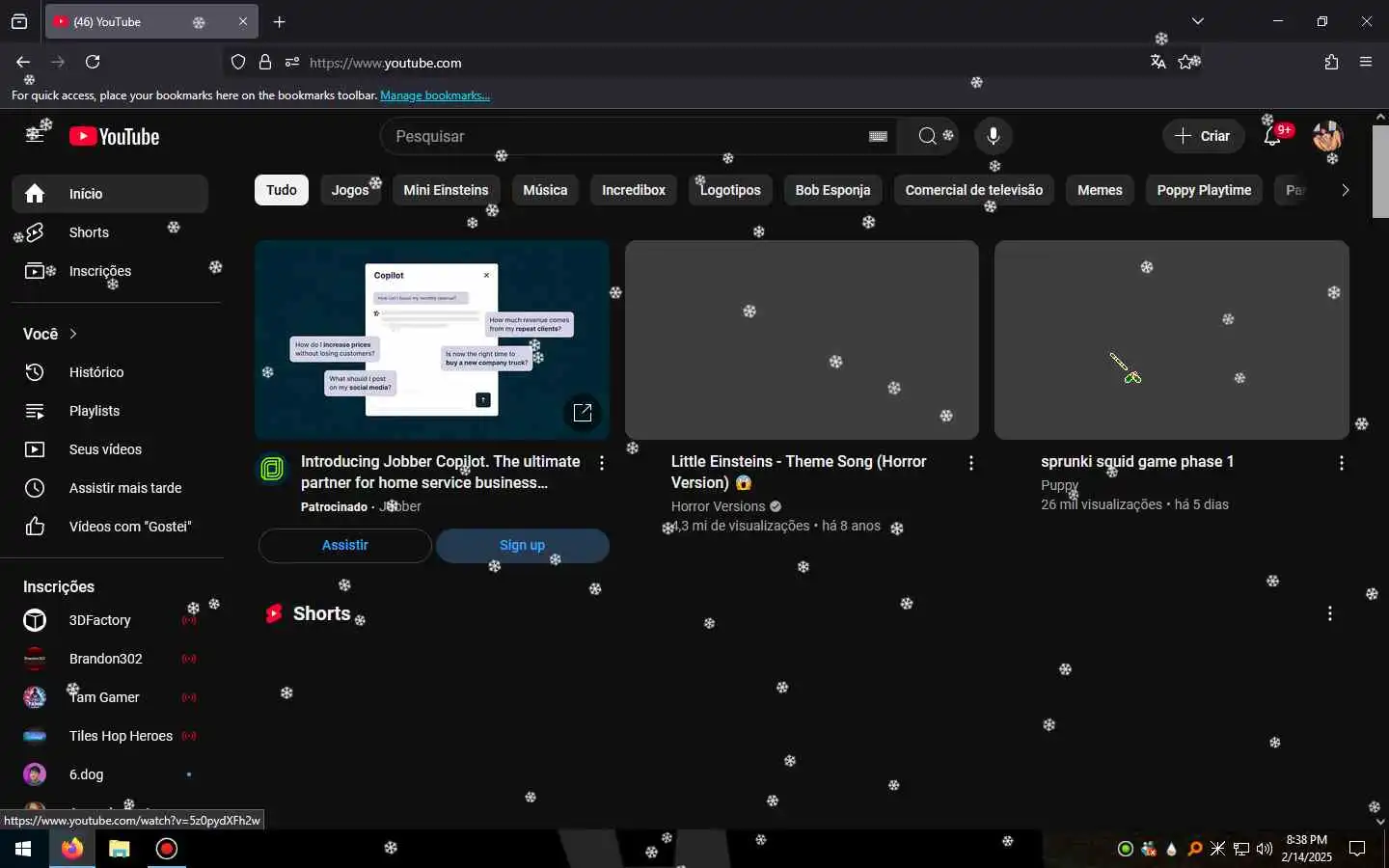Open volume control in system tray
Image resolution: width=1389 pixels, height=868 pixels.
[1265, 849]
